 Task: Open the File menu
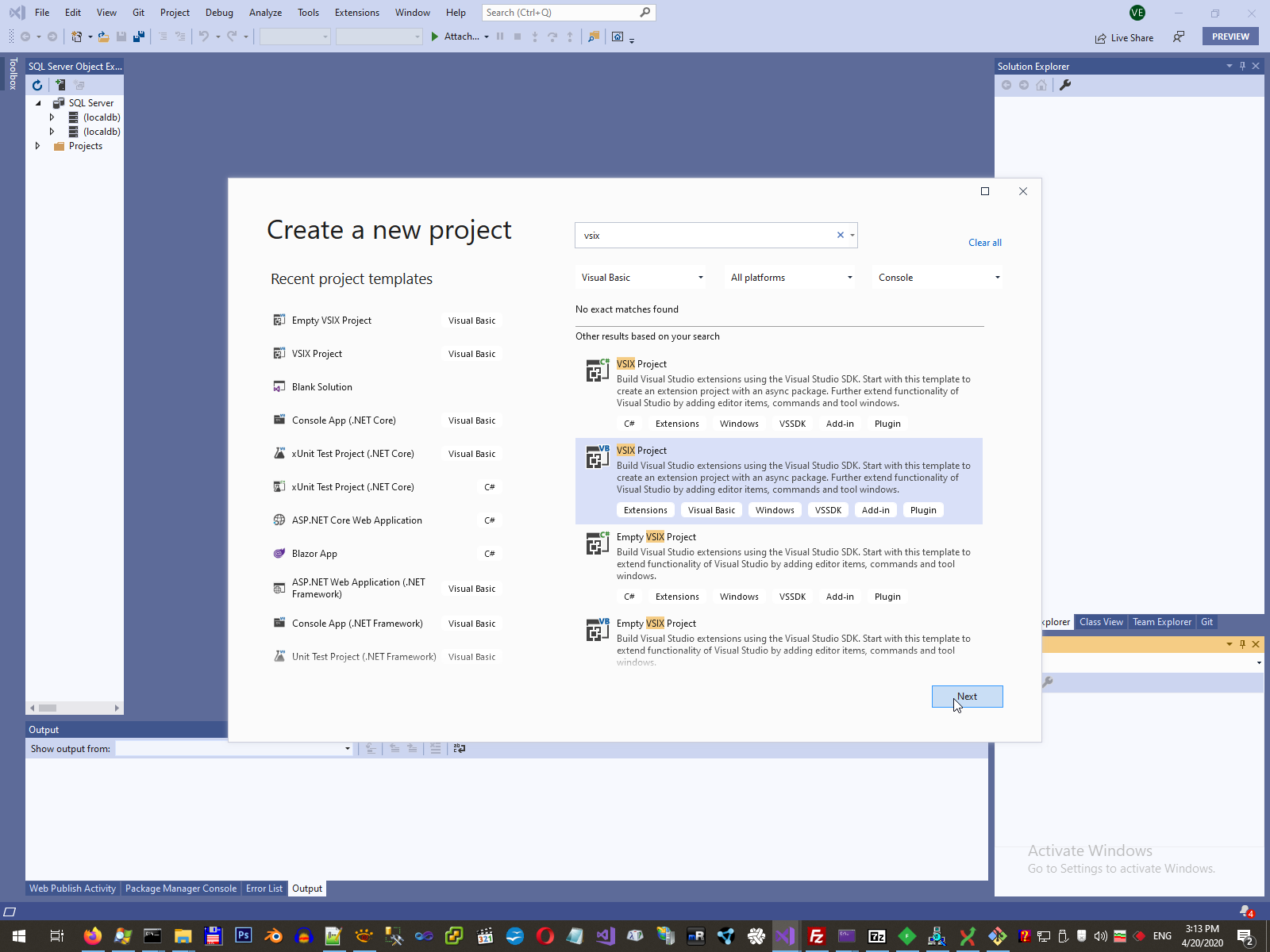pyautogui.click(x=42, y=13)
